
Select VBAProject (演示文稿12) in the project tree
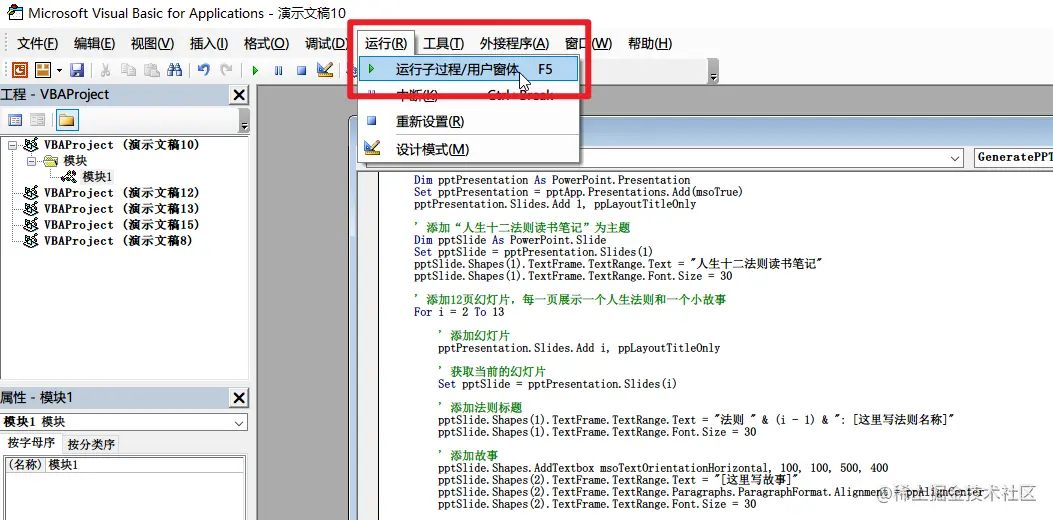coord(122,193)
